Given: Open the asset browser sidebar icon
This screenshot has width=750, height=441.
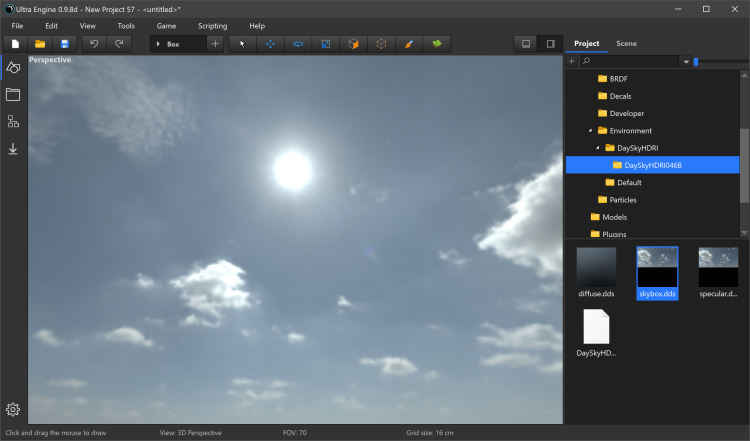Looking at the screenshot, I should (x=13, y=95).
